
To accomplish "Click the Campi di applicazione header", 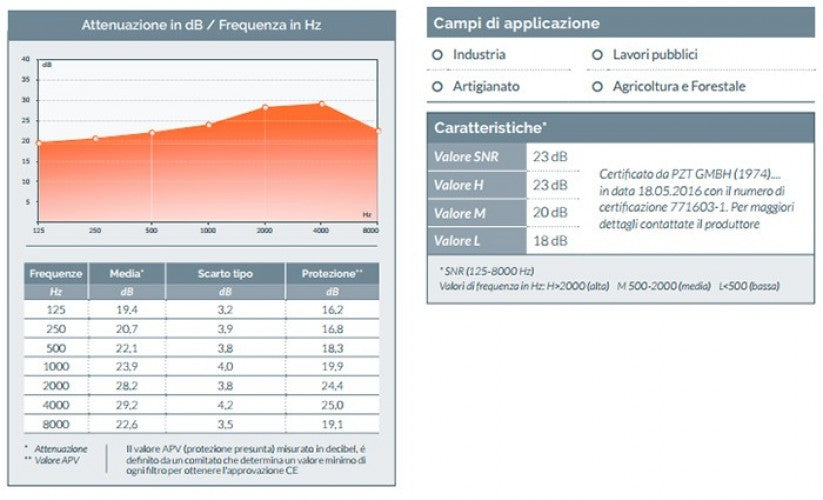I will click(517, 23).
